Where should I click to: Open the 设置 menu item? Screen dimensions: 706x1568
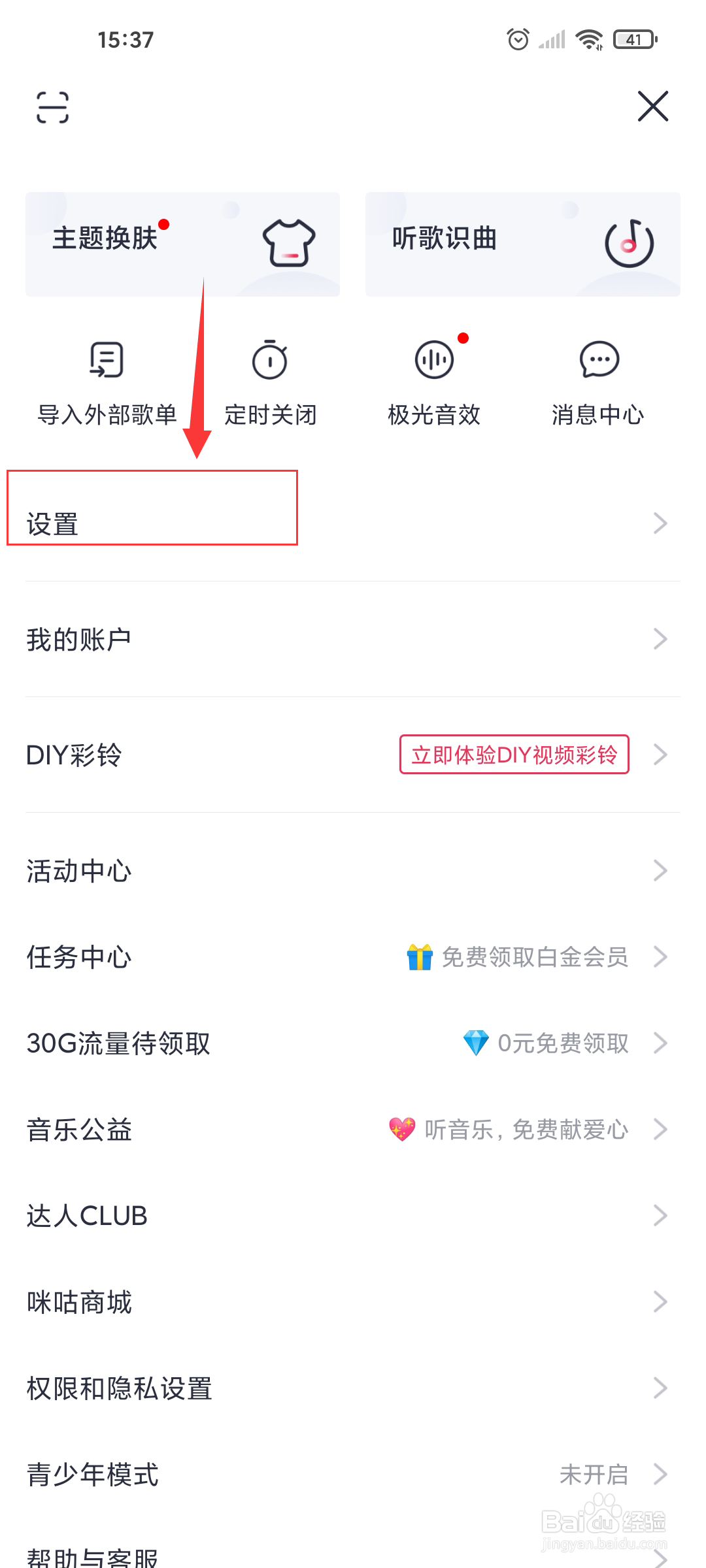52,524
